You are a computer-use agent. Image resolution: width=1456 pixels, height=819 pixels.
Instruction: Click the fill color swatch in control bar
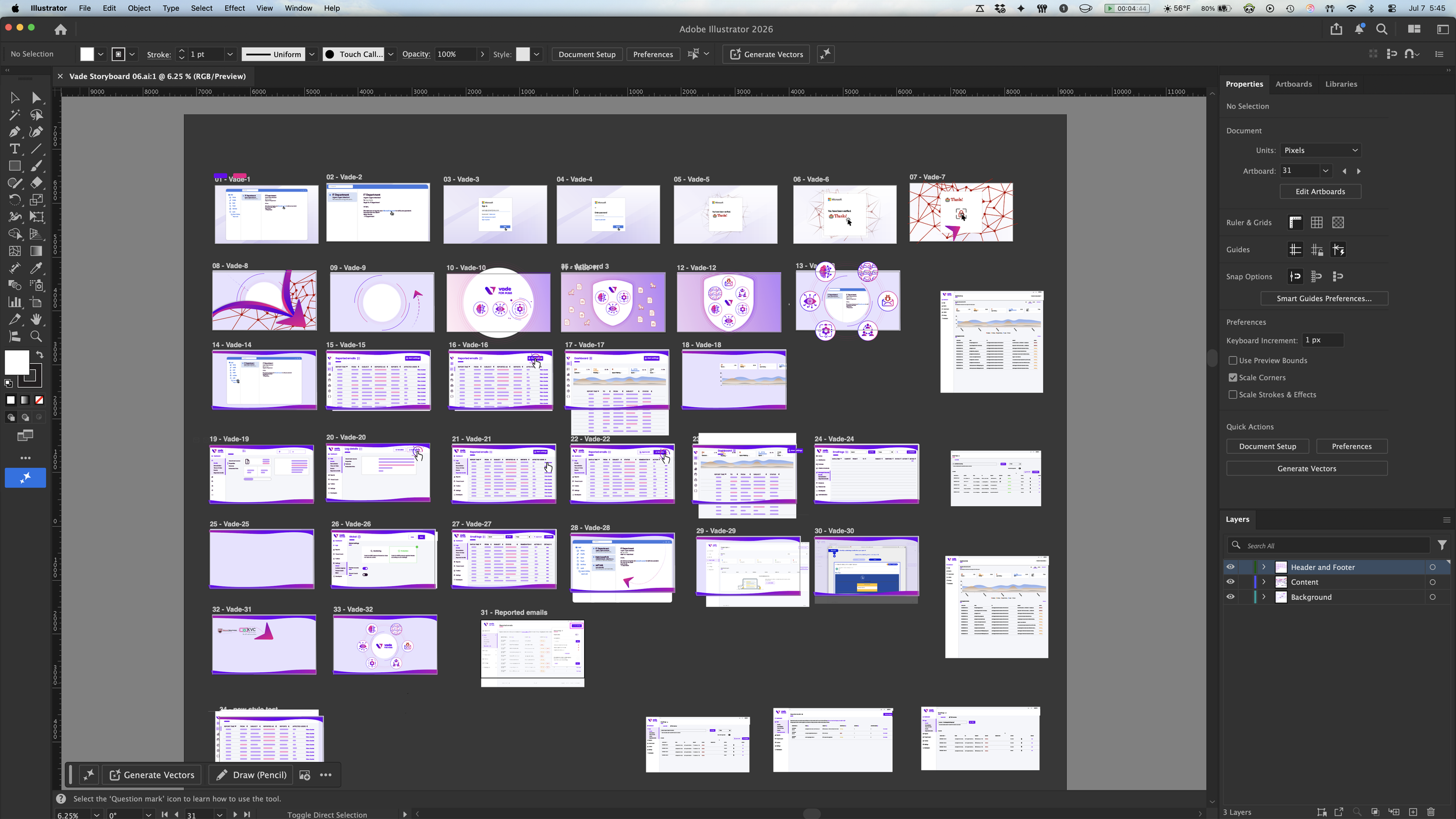coord(87,54)
